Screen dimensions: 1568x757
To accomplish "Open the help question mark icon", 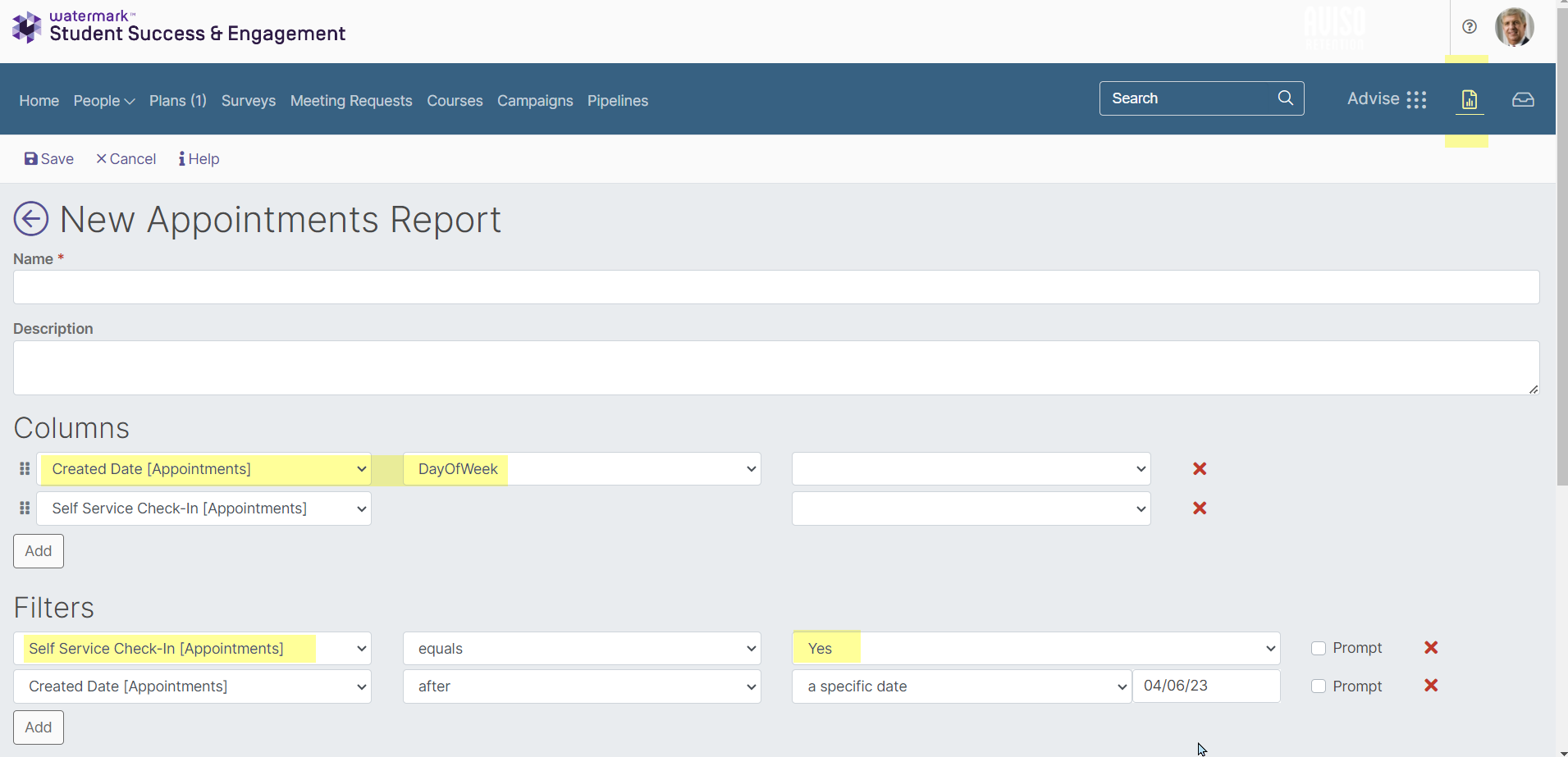I will [x=1470, y=27].
